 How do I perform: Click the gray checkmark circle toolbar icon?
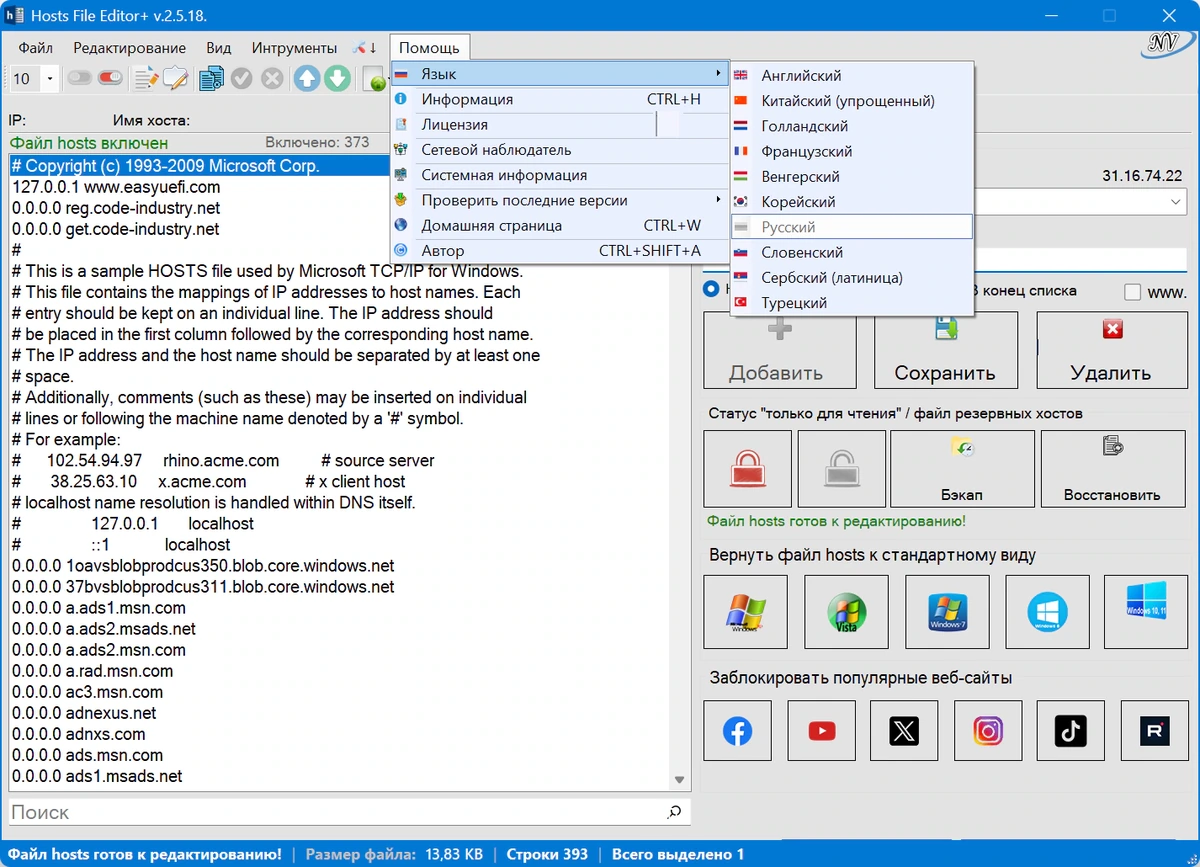[241, 78]
